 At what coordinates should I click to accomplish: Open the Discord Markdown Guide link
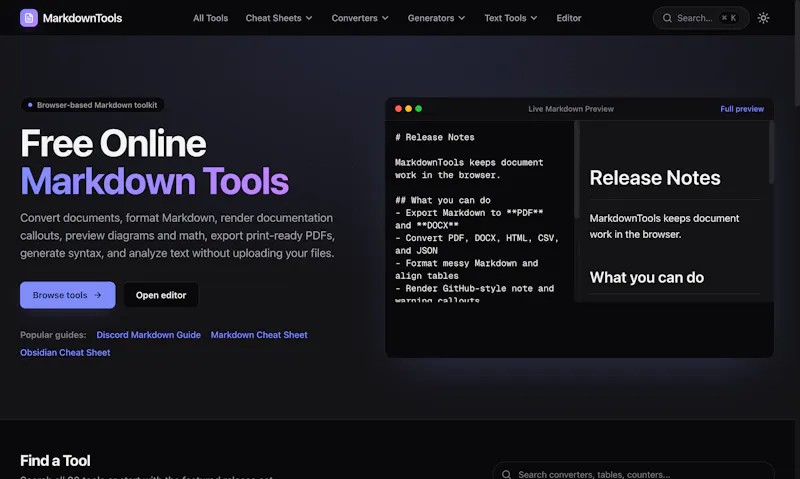(x=148, y=335)
